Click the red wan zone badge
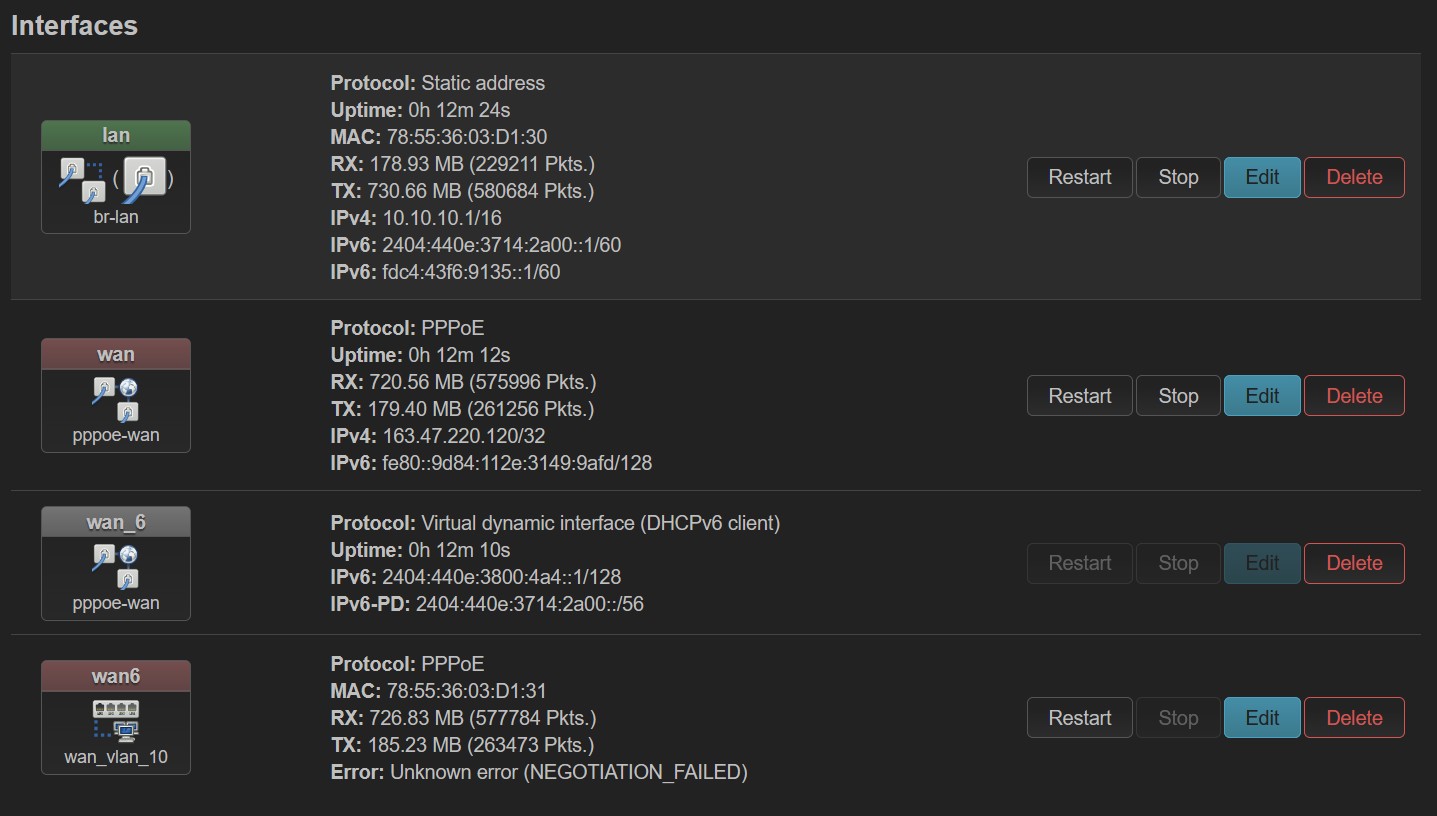 click(116, 354)
